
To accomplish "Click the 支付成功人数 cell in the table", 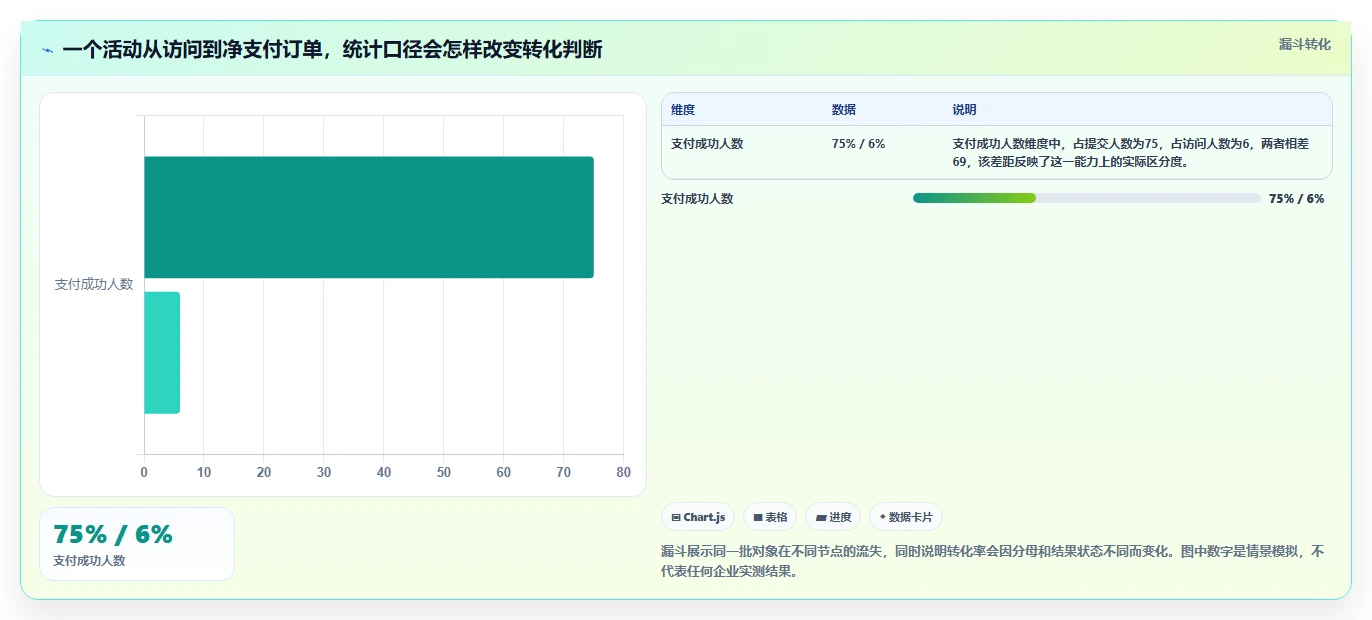I will [707, 144].
